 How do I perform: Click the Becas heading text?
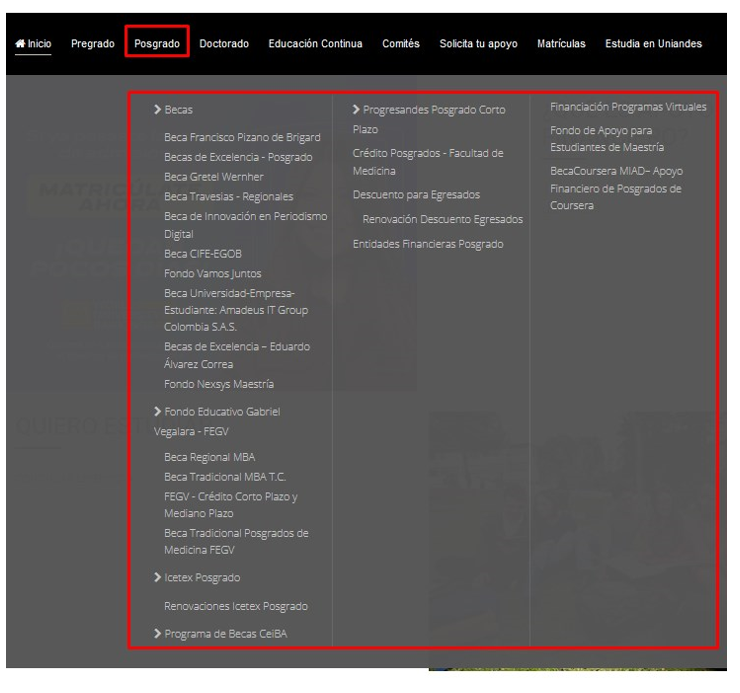pyautogui.click(x=178, y=110)
